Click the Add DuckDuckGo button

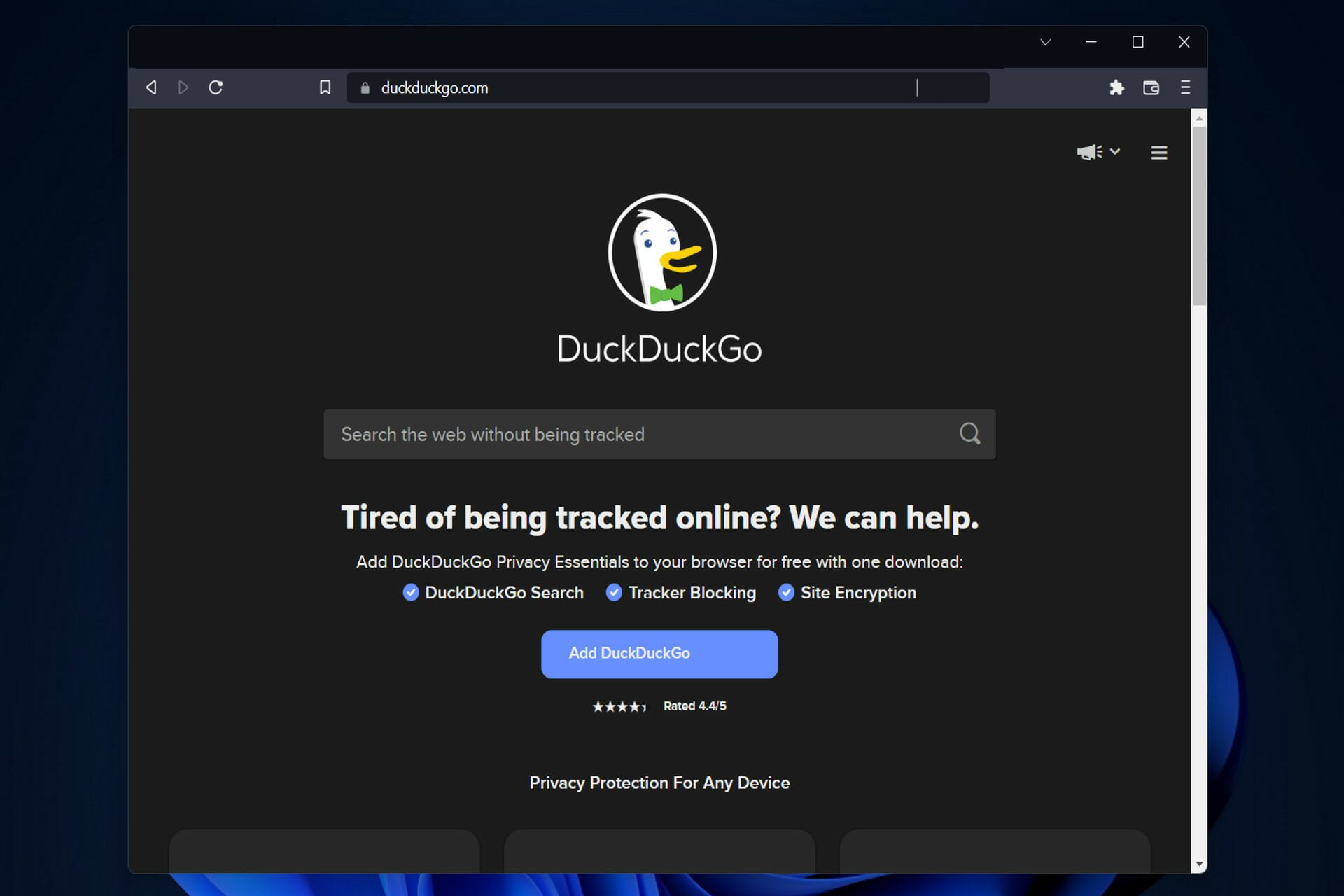[x=660, y=654]
